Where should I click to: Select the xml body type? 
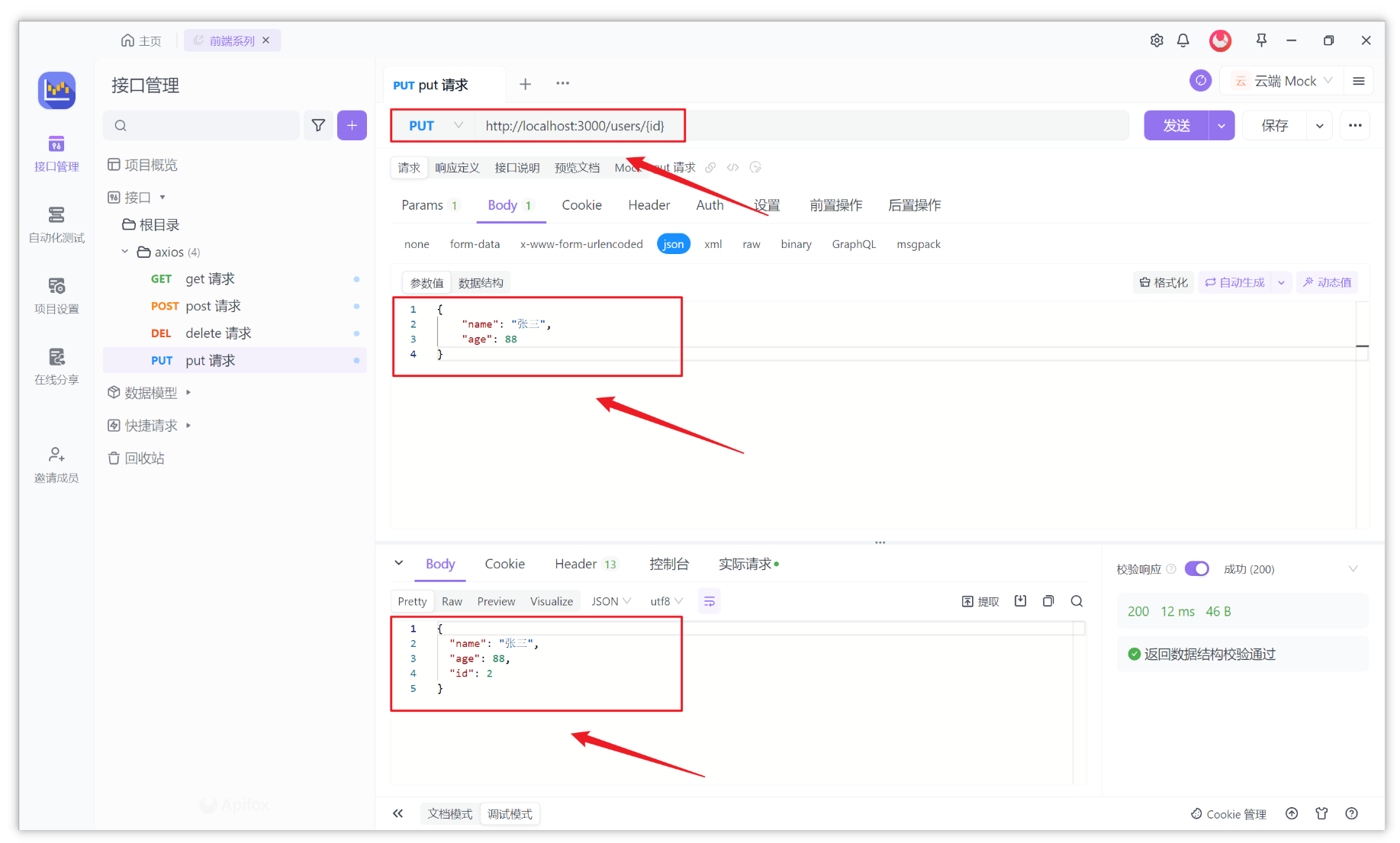pos(713,244)
